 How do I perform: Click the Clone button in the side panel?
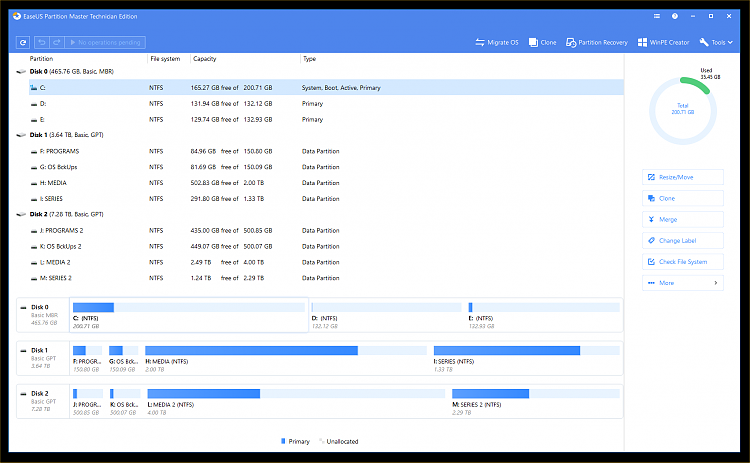click(x=683, y=198)
